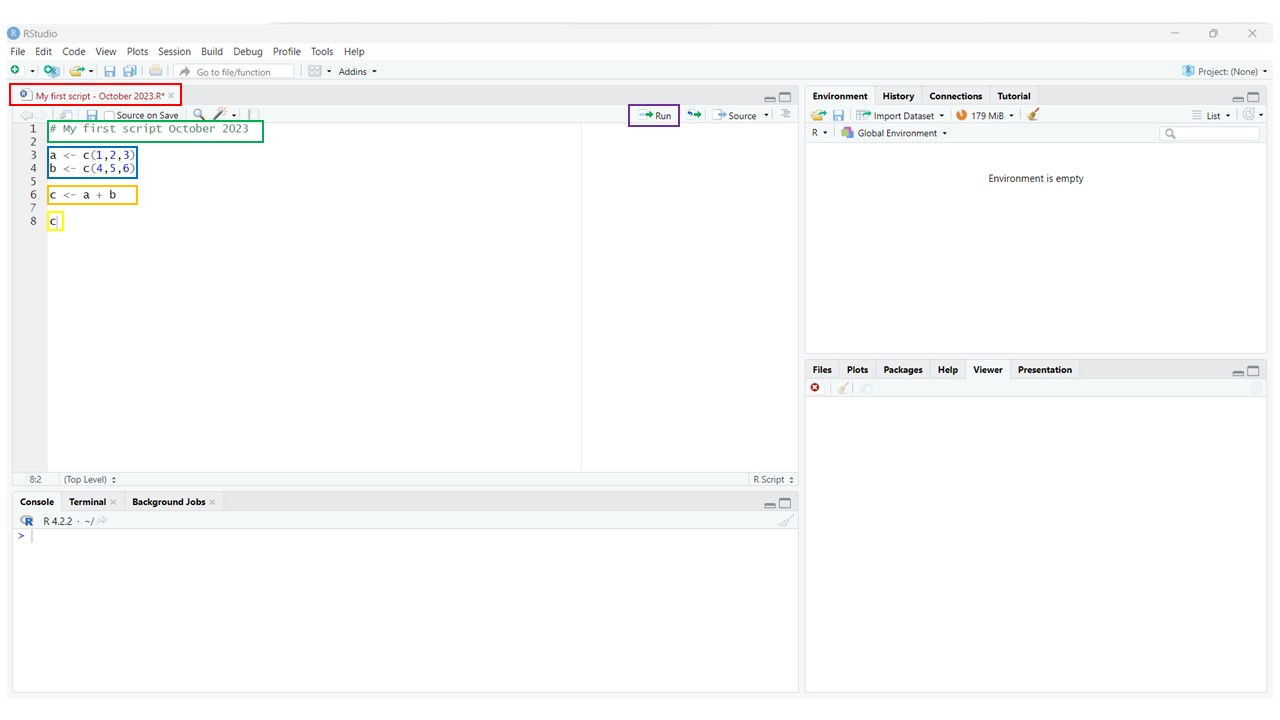Open the Session menu

pos(174,52)
